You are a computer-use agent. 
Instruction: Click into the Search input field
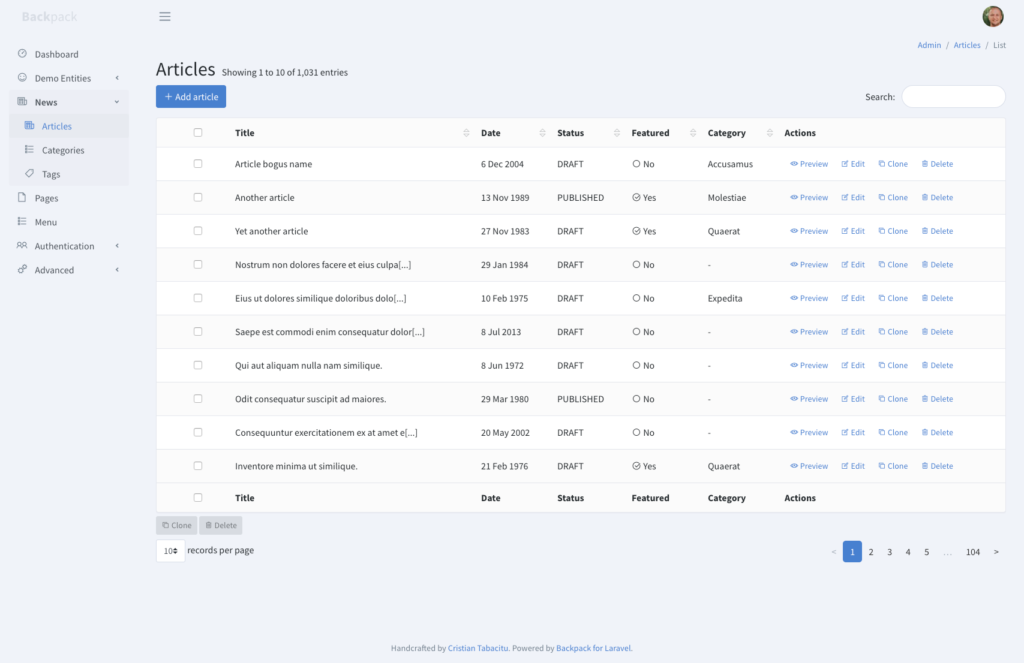952,97
